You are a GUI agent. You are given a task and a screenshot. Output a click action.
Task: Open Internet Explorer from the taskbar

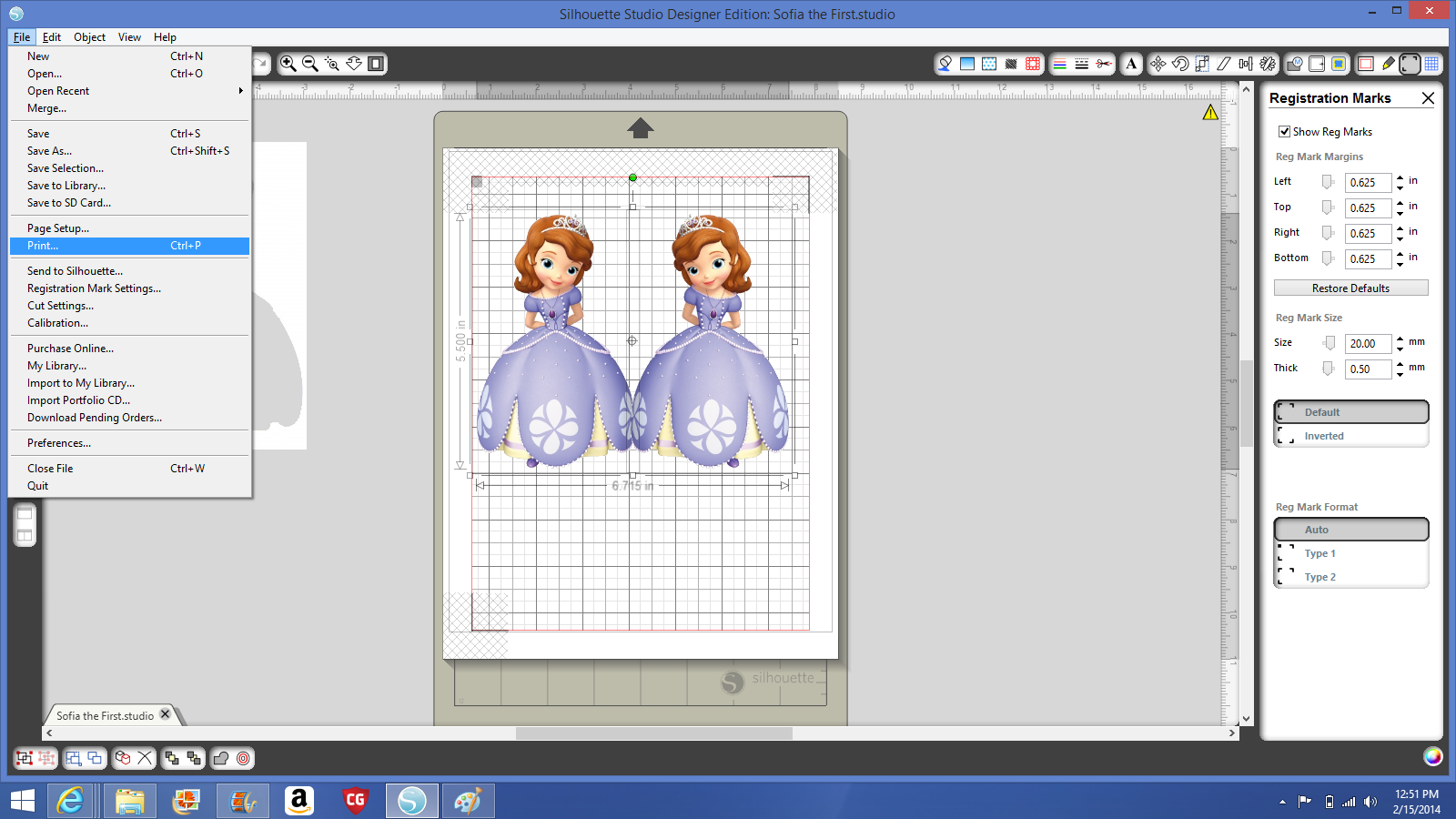click(71, 801)
